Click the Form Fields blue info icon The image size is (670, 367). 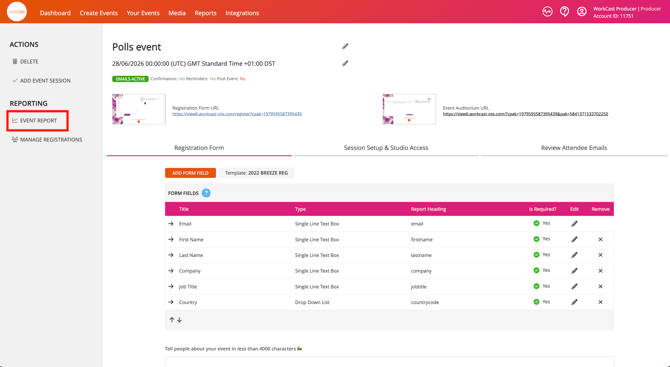206,193
